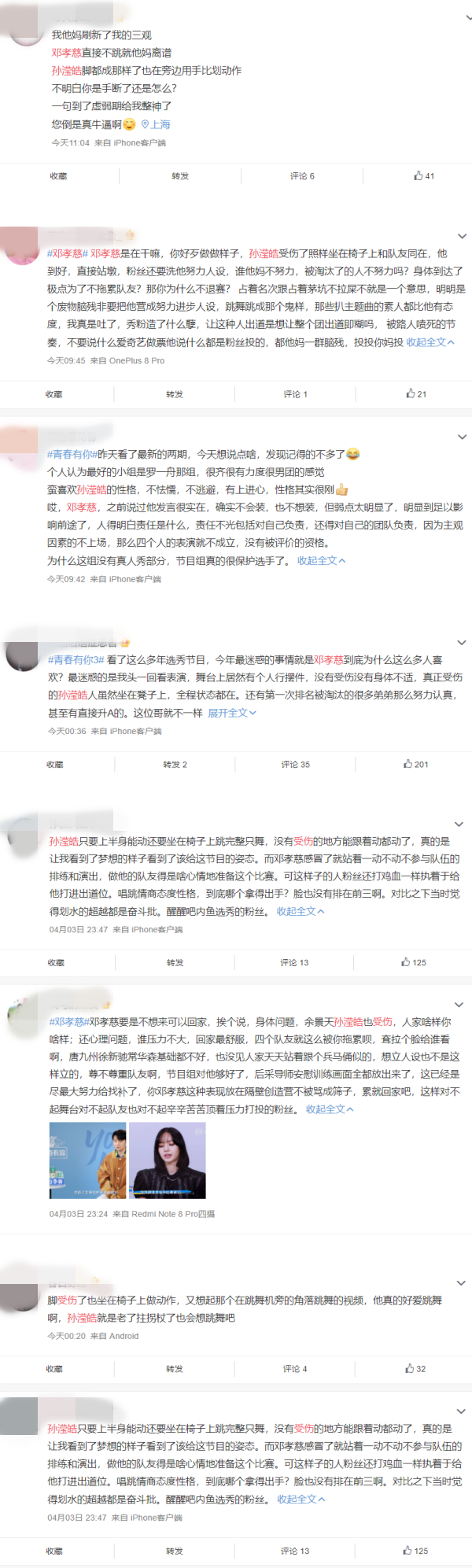Click 孙滢皓 name link in first post
This screenshot has width=472, height=1568.
[x=67, y=71]
